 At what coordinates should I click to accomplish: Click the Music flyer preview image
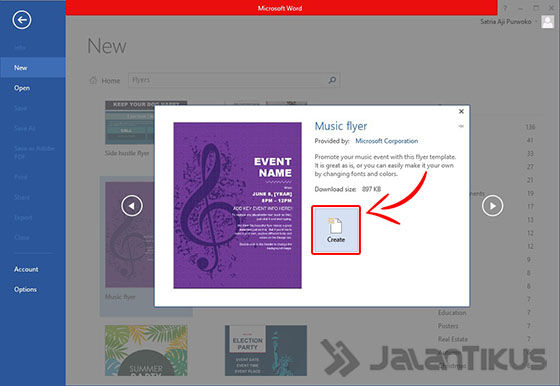(x=238, y=205)
